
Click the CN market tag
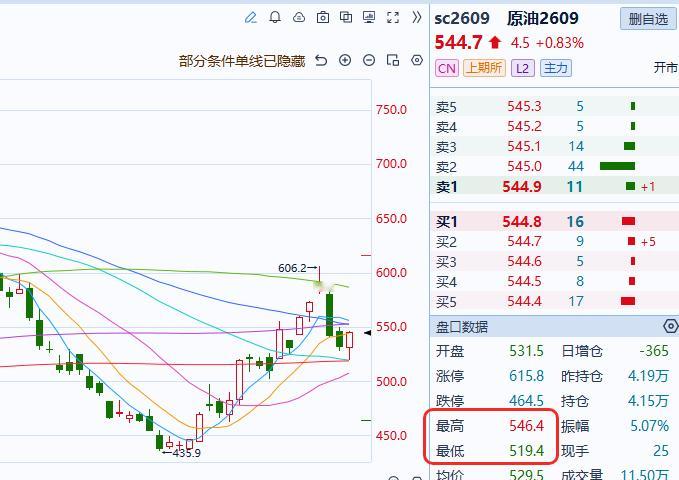click(447, 68)
